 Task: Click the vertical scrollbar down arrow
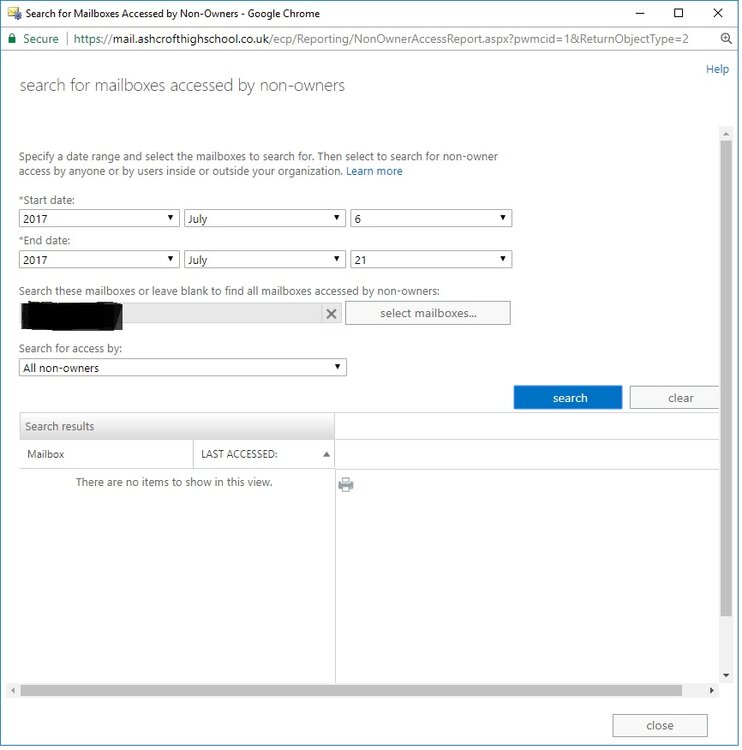tap(727, 677)
